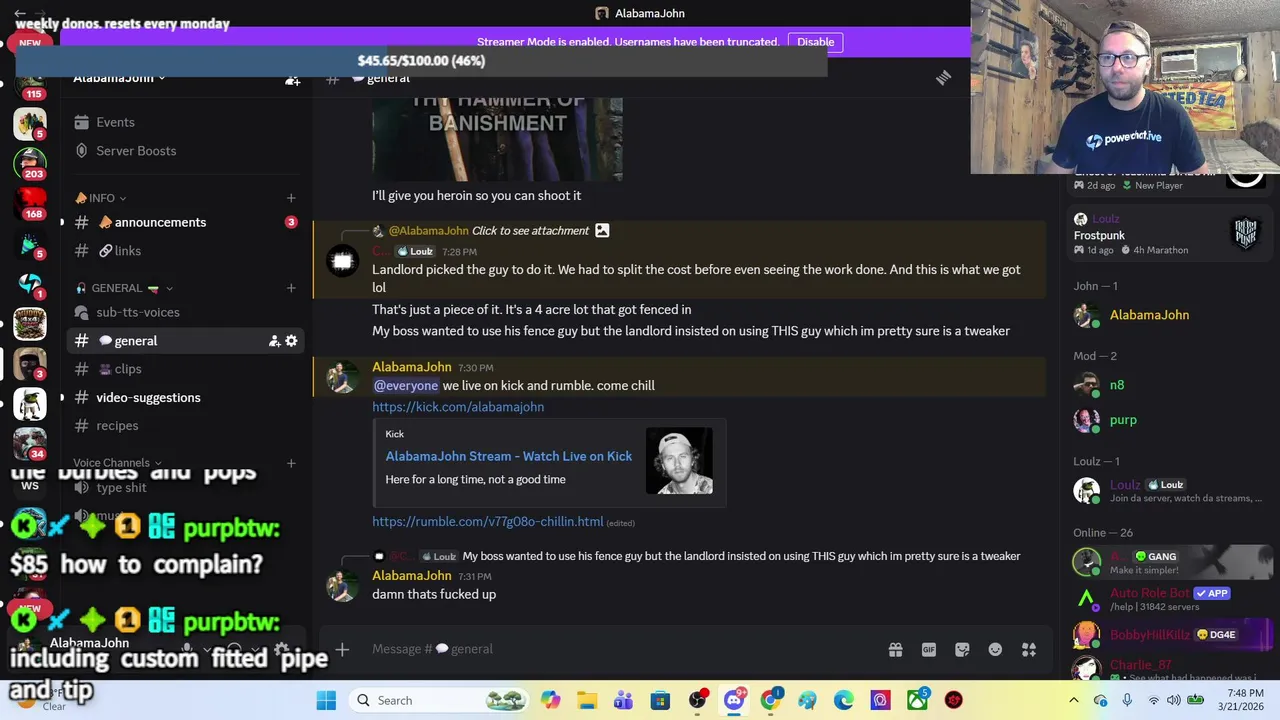Image resolution: width=1280 pixels, height=720 pixels.
Task: Add channel to INFO category
Action: [x=291, y=198]
